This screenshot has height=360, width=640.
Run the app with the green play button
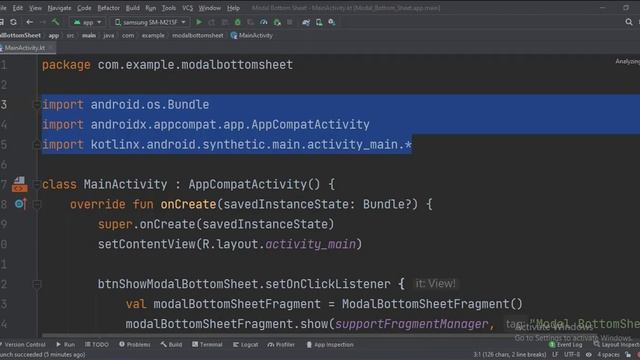(199, 22)
